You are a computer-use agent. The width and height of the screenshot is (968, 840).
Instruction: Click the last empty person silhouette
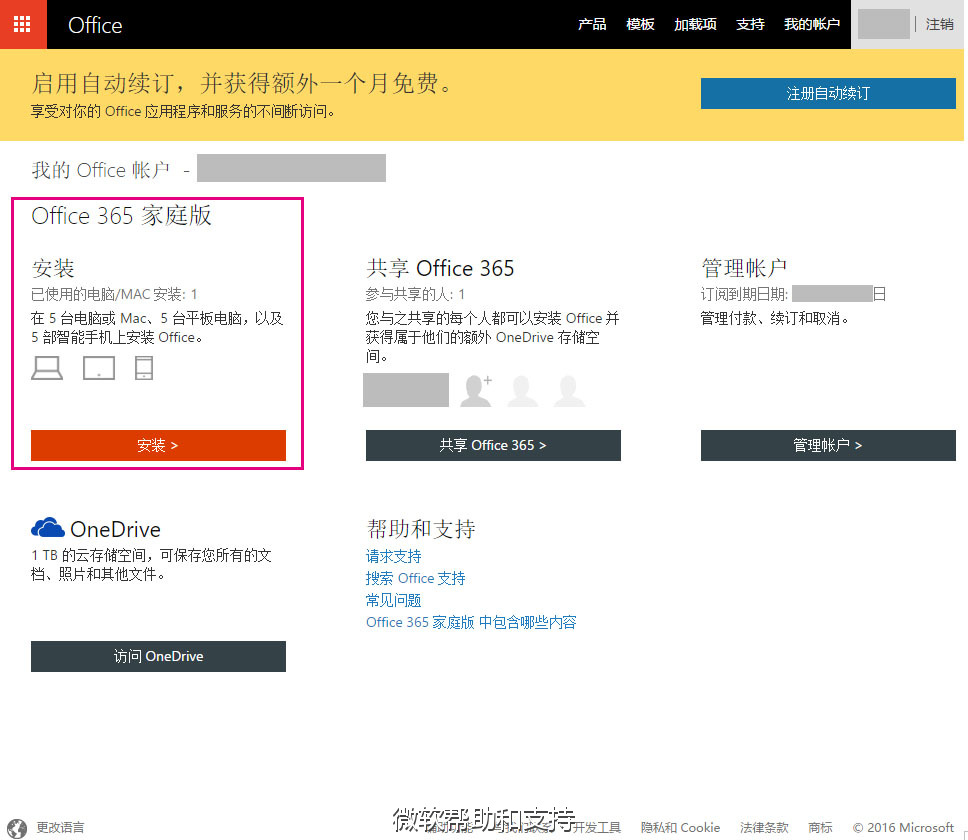569,390
